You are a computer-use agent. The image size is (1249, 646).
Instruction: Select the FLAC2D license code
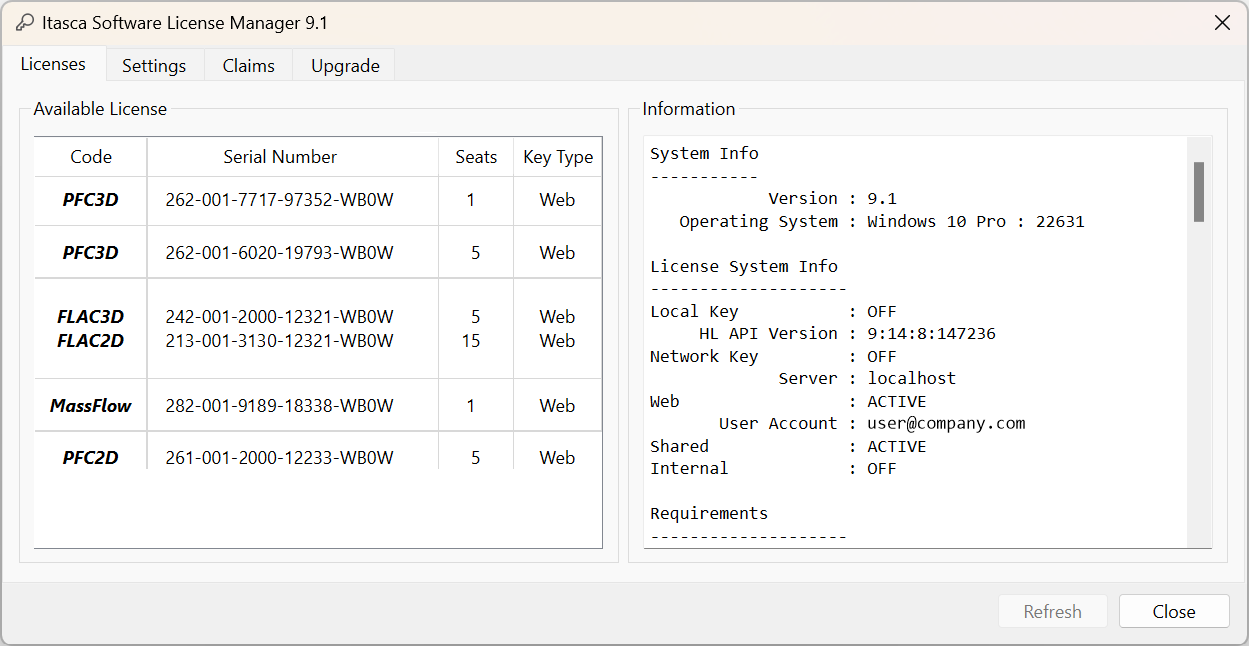tap(91, 341)
